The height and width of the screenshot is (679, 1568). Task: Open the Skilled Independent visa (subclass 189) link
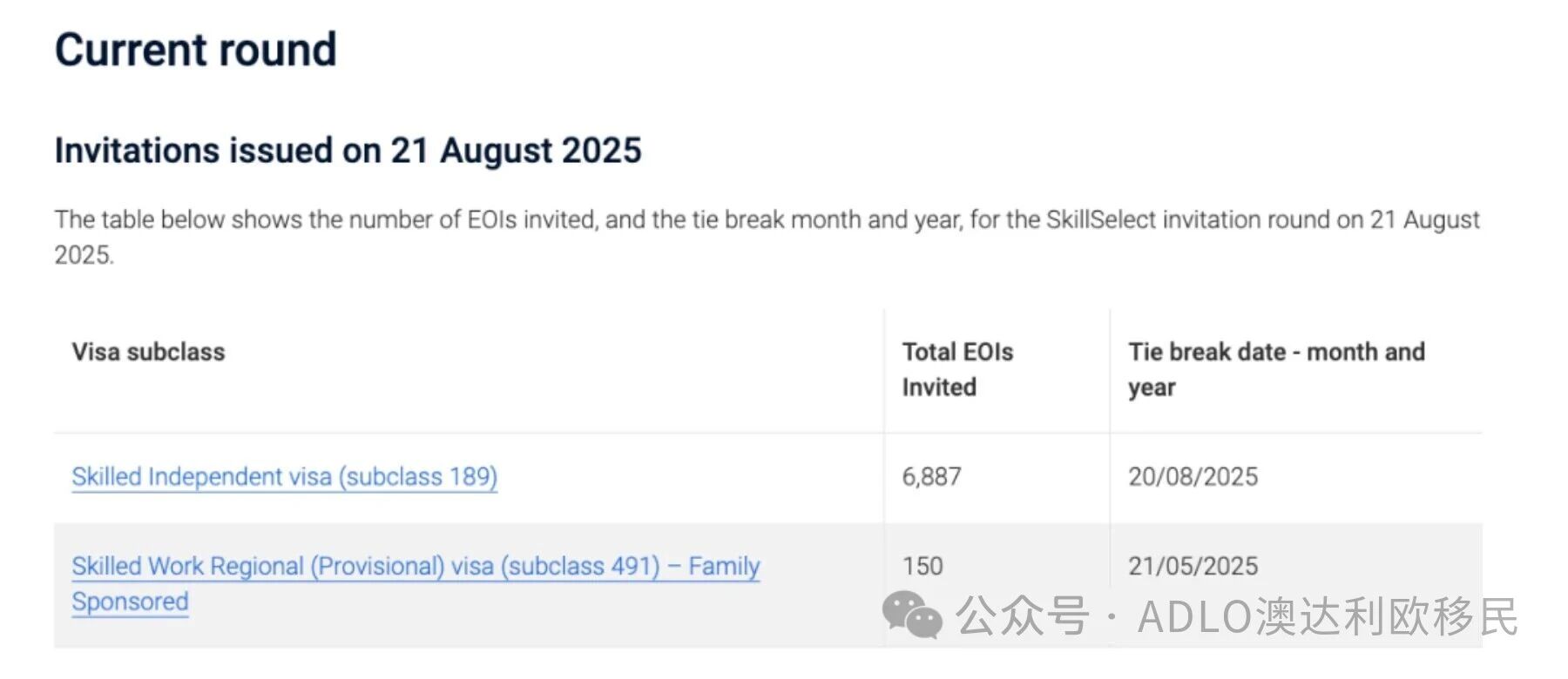click(x=284, y=477)
